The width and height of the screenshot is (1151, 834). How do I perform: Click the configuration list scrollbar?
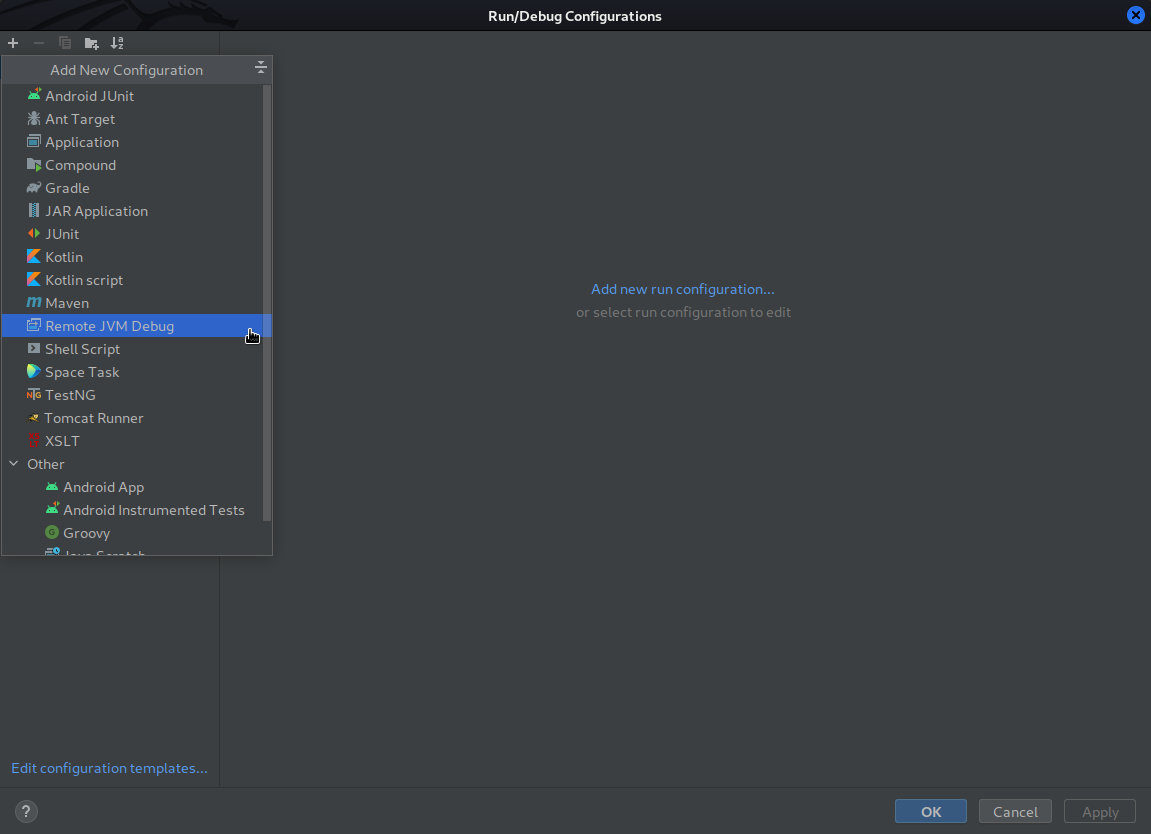266,302
